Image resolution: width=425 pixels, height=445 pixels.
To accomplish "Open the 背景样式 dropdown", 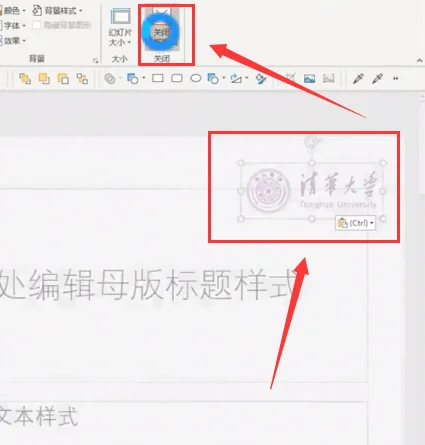I will (x=57, y=11).
